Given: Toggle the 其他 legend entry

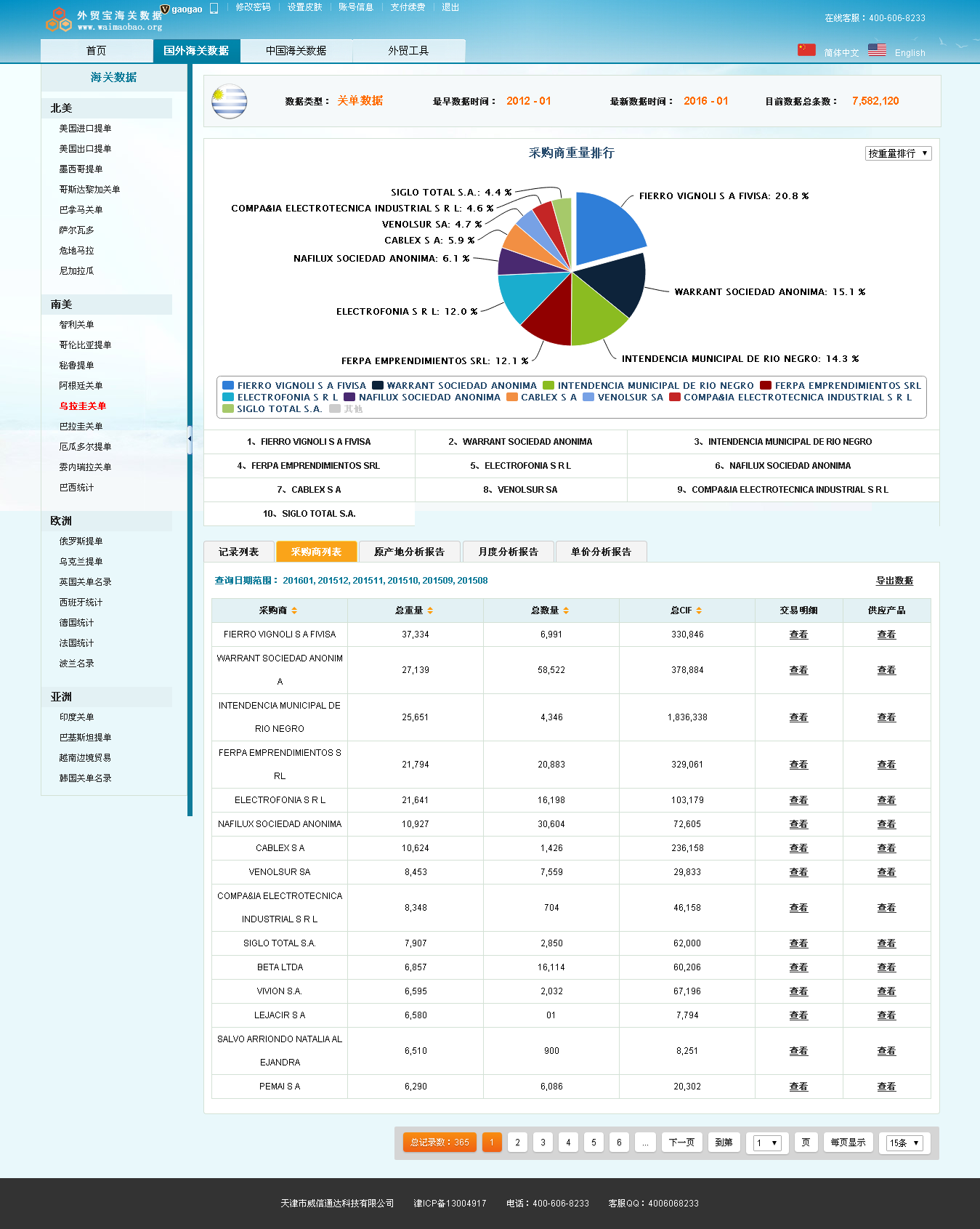Looking at the screenshot, I should [346, 408].
